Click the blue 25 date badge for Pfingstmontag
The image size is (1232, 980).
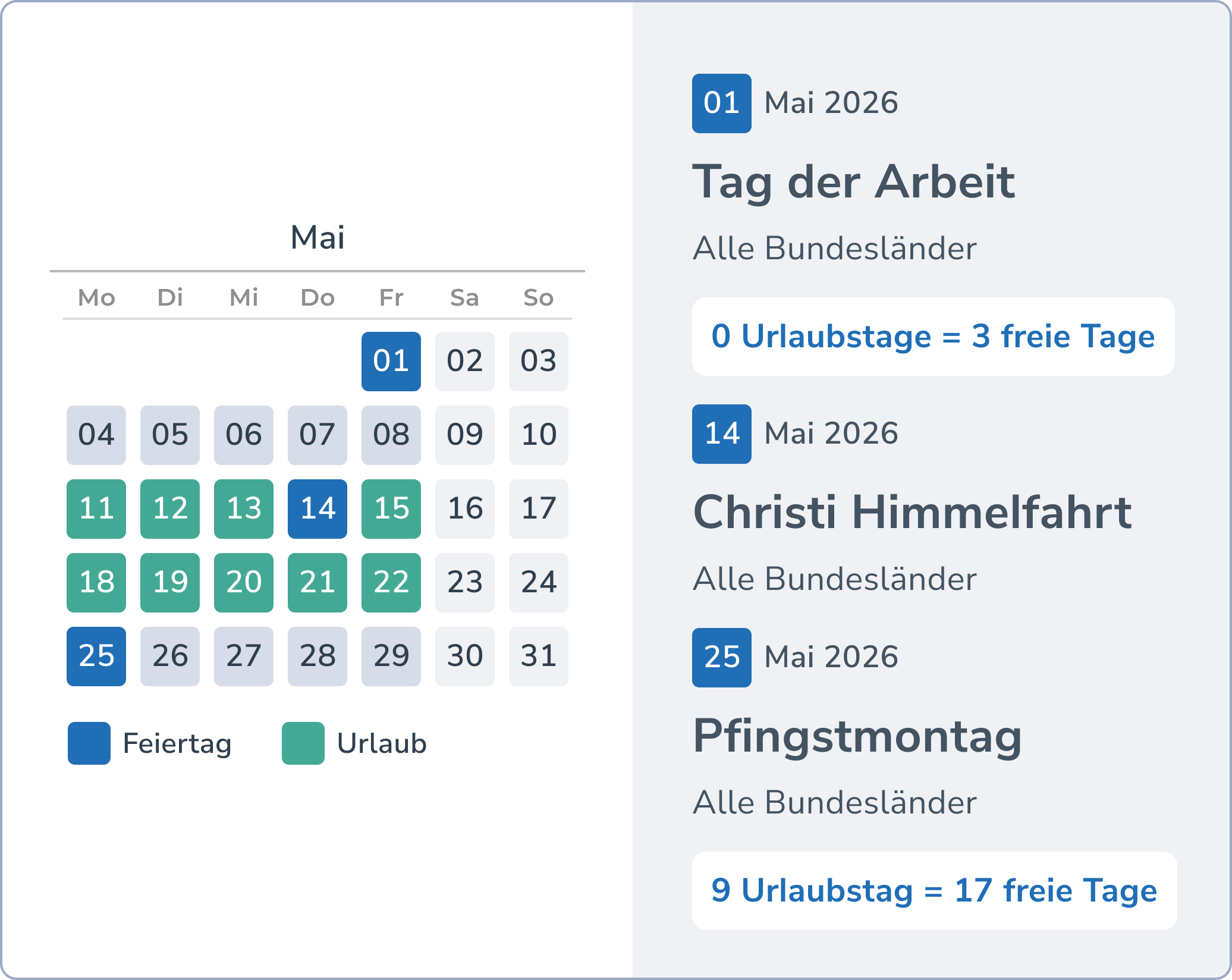(x=721, y=657)
